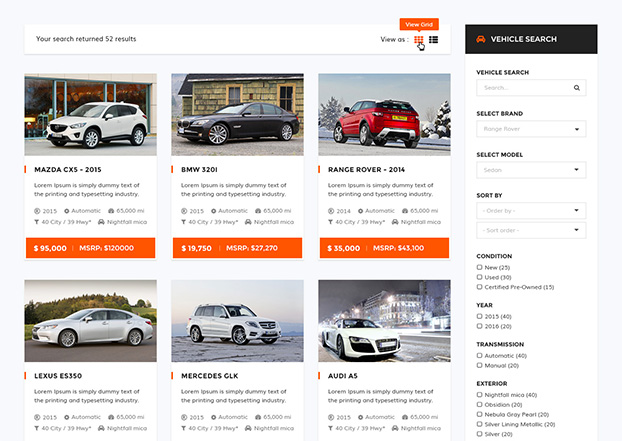Click the Vehicle Search text field
Image resolution: width=622 pixels, height=441 pixels.
click(531, 88)
